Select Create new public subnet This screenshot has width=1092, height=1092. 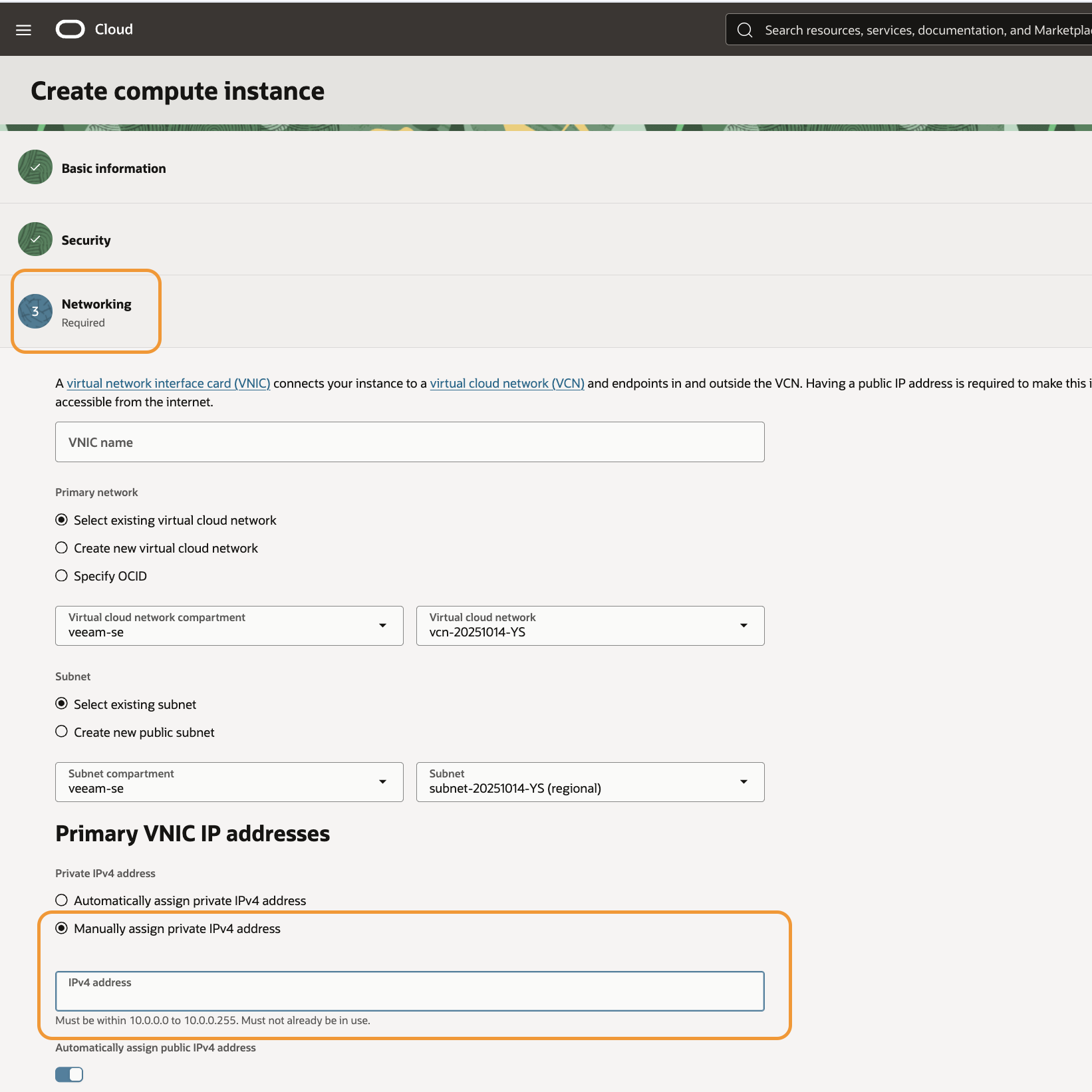click(62, 732)
